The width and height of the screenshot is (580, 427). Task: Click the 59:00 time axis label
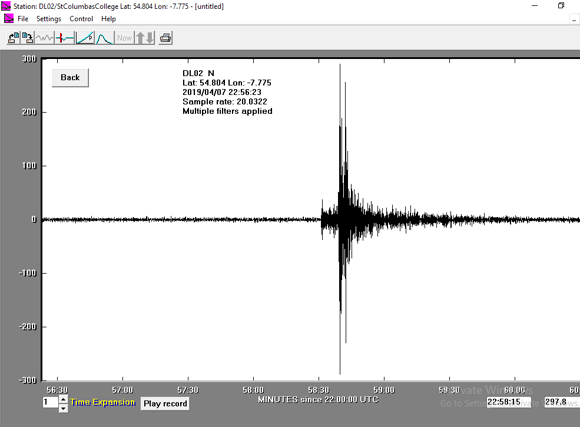coord(384,390)
